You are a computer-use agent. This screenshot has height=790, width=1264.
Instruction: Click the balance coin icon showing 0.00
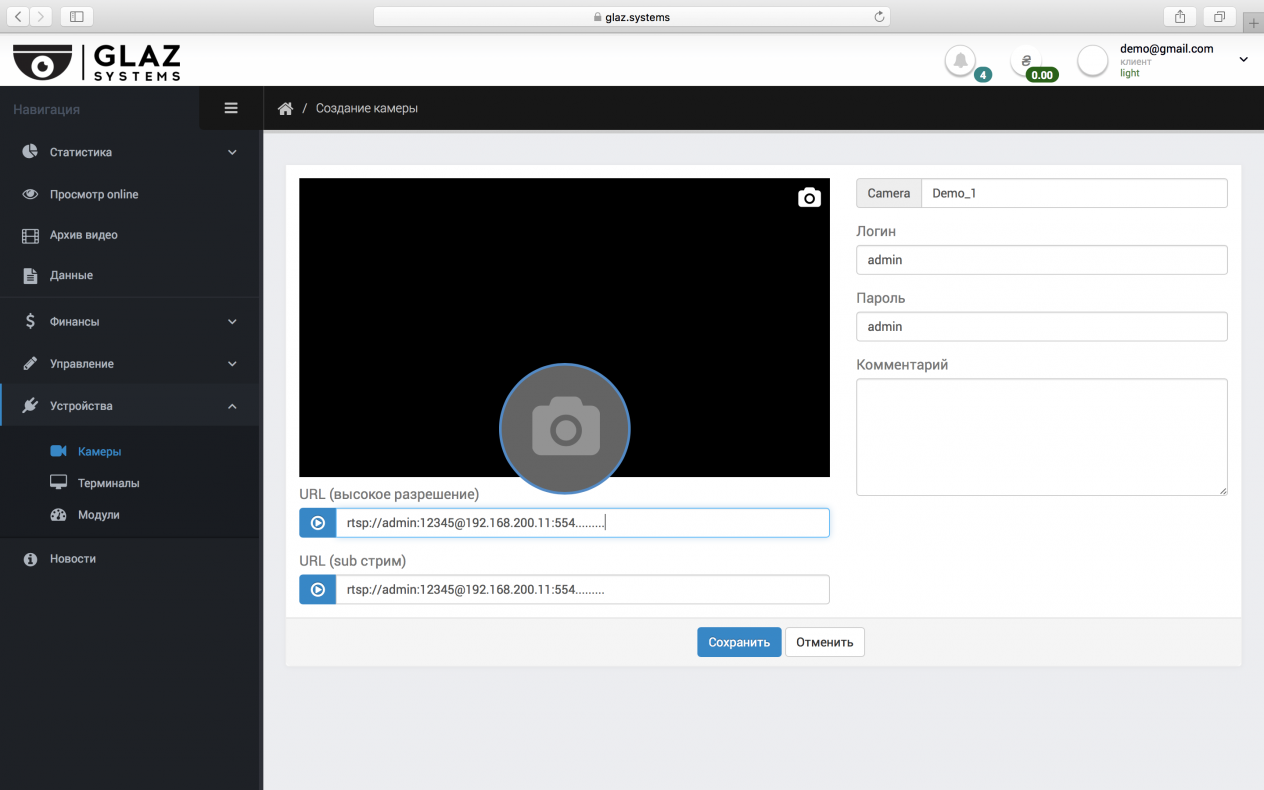click(x=1026, y=61)
